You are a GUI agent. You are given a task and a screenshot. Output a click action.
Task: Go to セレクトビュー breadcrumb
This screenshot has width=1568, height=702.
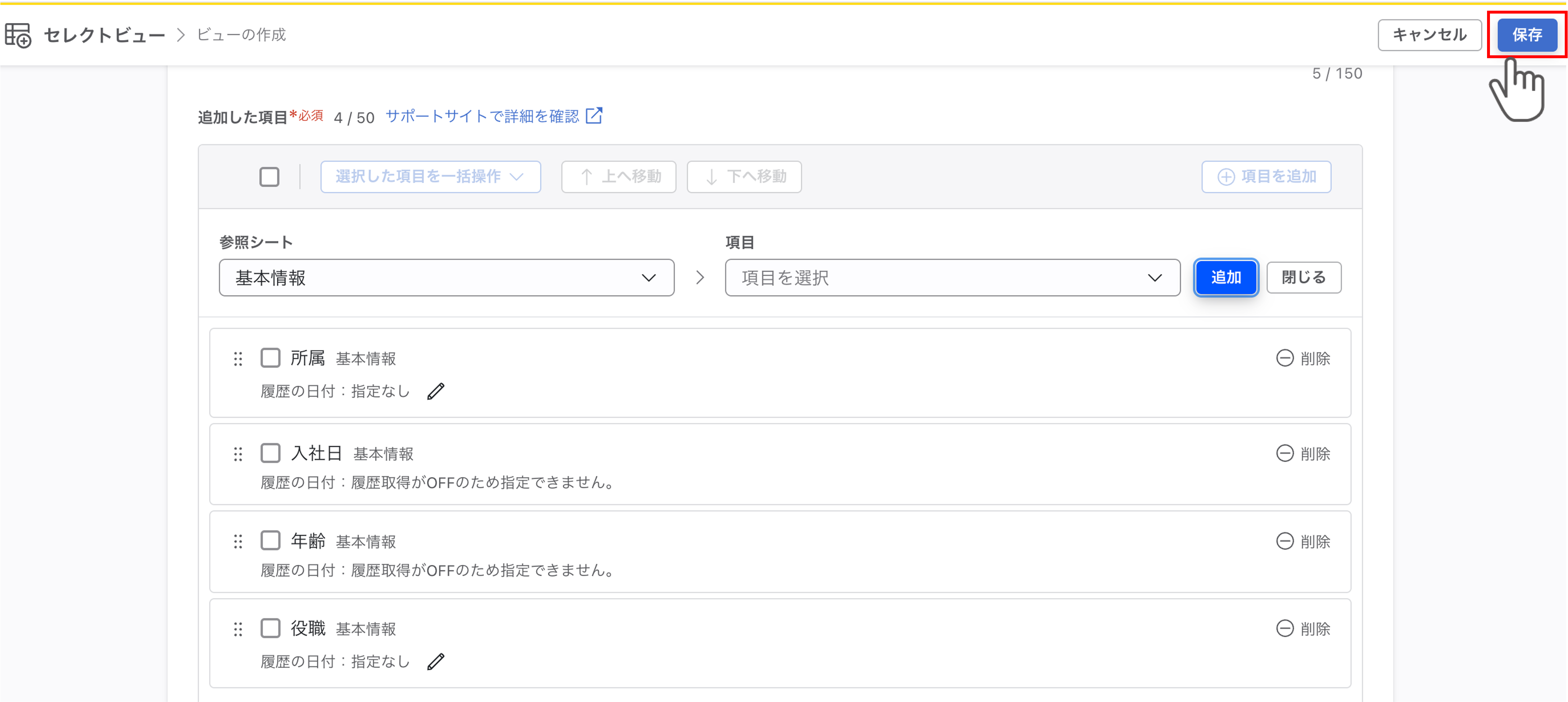pyautogui.click(x=105, y=35)
